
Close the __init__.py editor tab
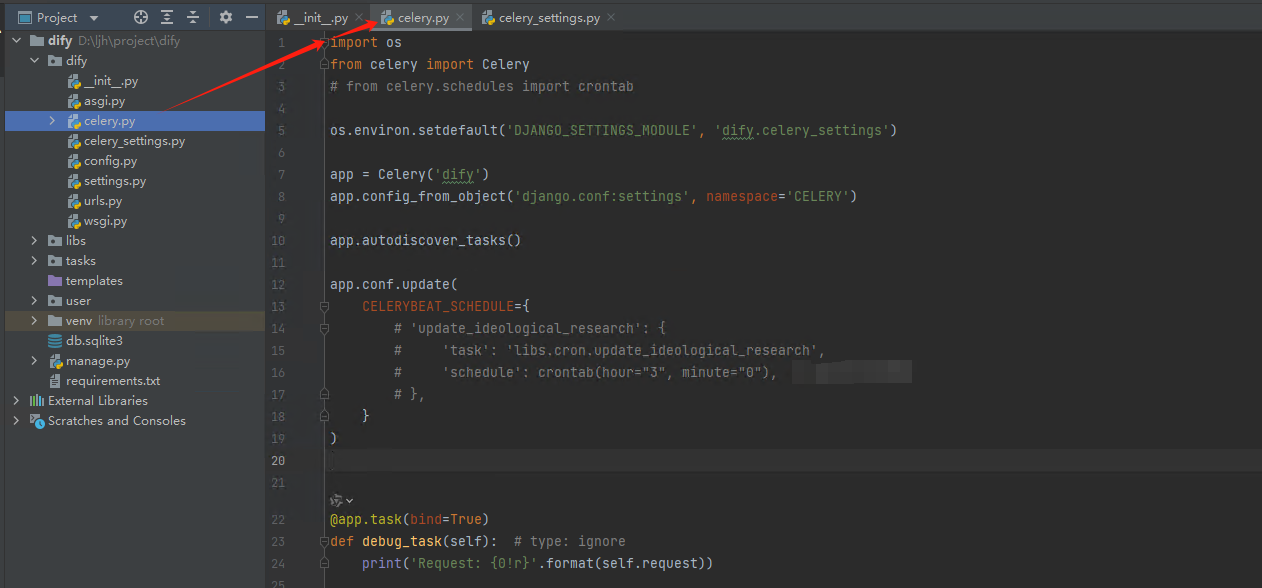[359, 18]
